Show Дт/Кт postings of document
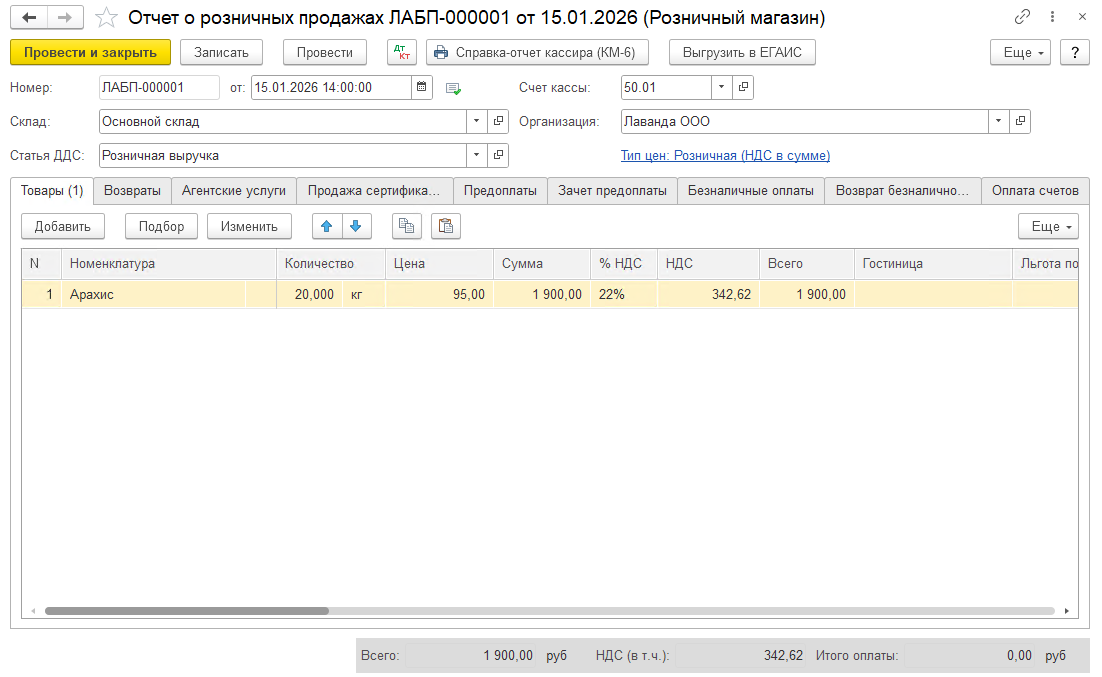Screen dimensions: 1102x677 point(402,53)
